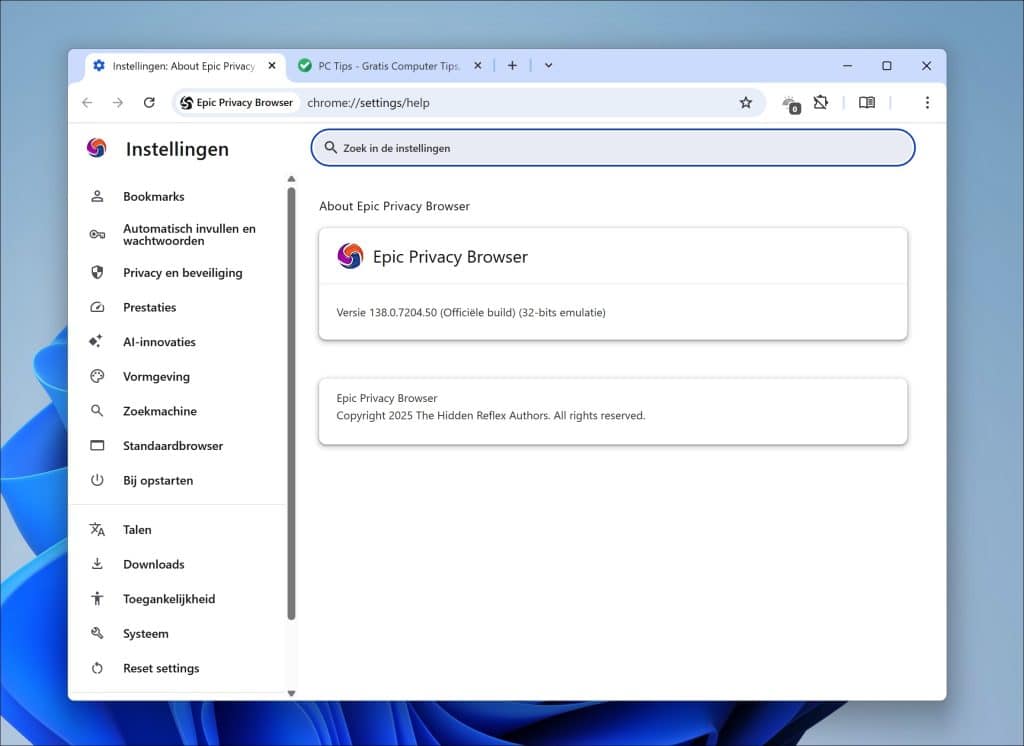Click the Epic logo beside Instellingen heading

[x=97, y=147]
